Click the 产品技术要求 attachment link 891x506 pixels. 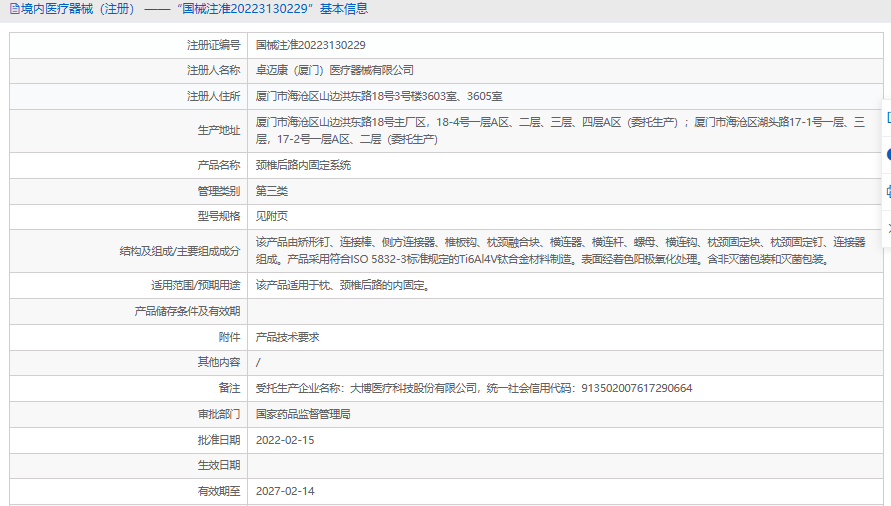[288, 337]
